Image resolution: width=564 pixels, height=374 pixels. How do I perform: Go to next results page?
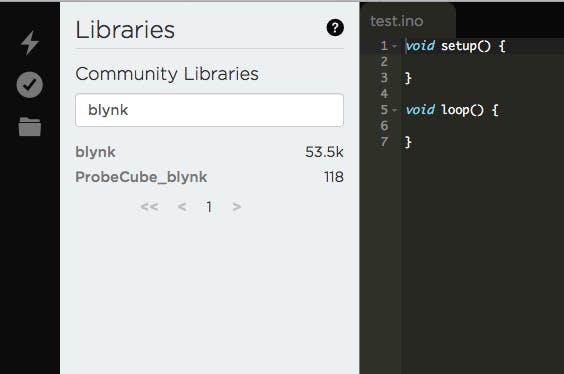[x=236, y=207]
